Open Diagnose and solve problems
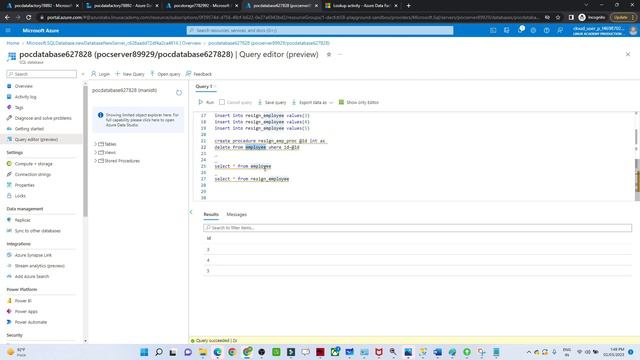This screenshot has height=360, width=640. pos(43,118)
